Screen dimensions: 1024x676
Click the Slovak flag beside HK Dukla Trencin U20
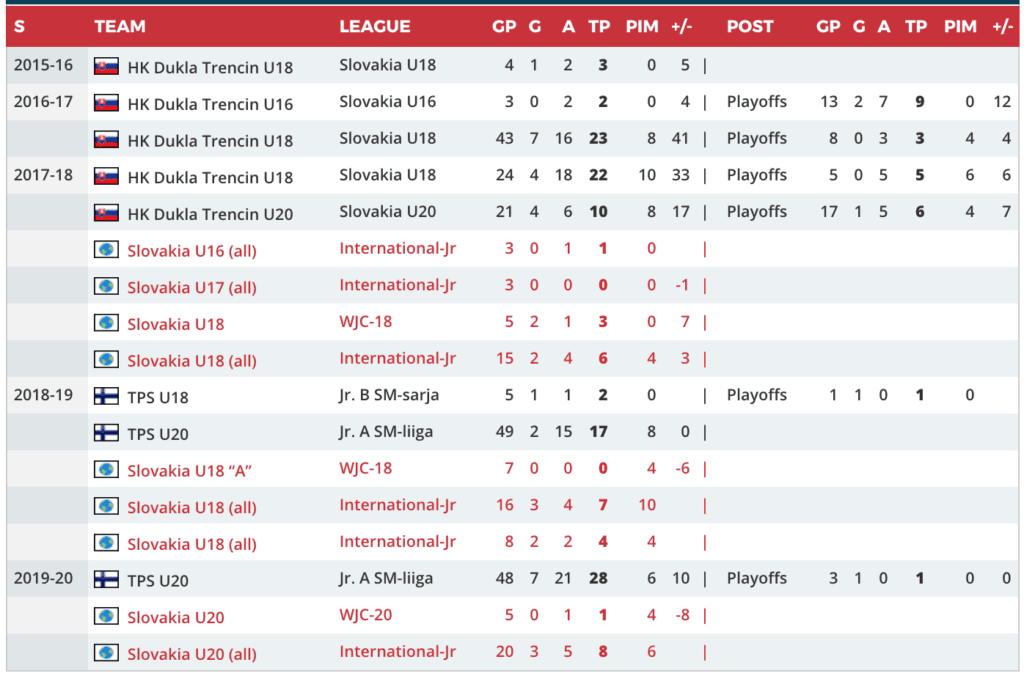[106, 213]
